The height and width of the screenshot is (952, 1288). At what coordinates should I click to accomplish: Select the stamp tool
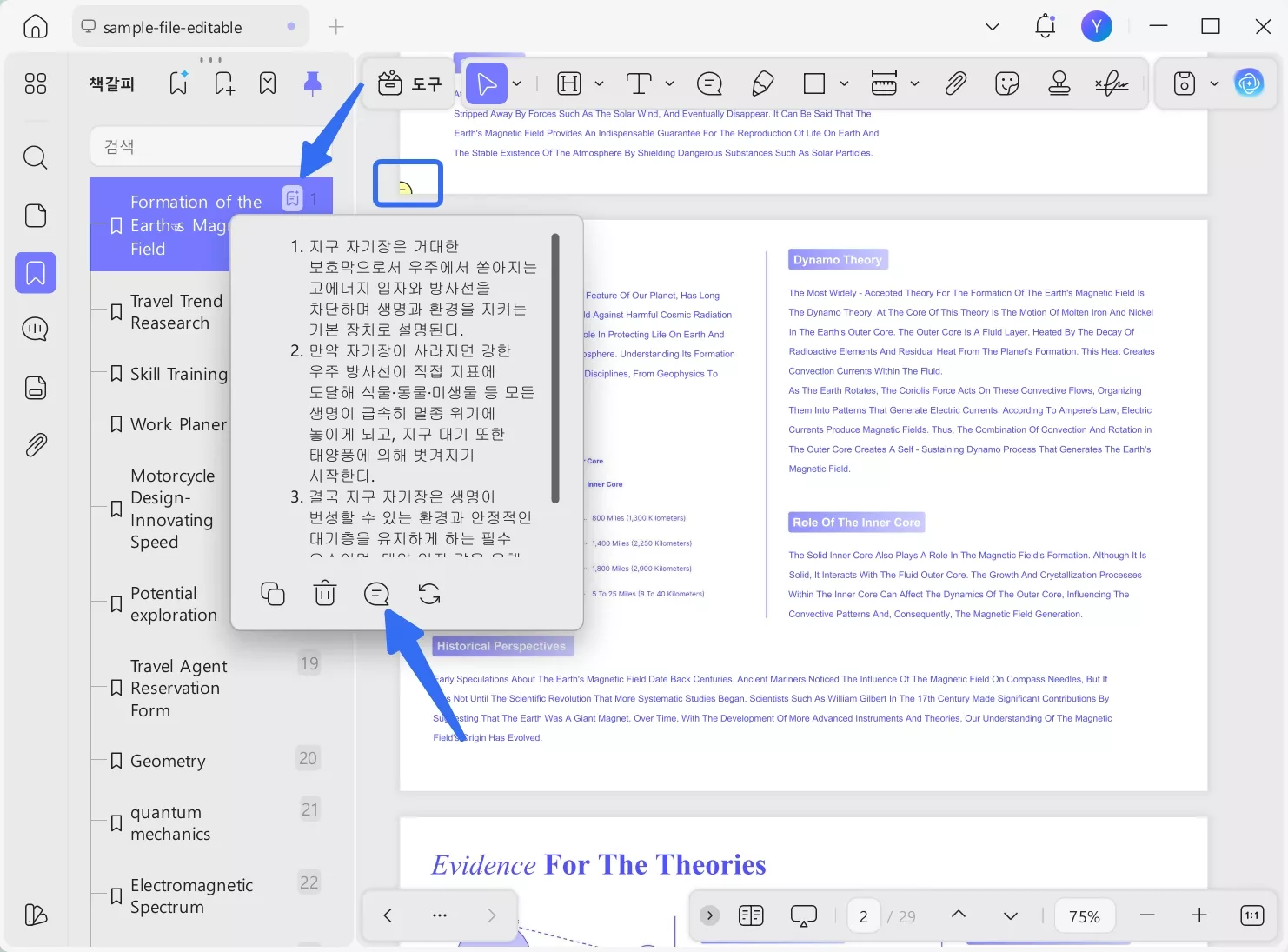(x=1059, y=83)
